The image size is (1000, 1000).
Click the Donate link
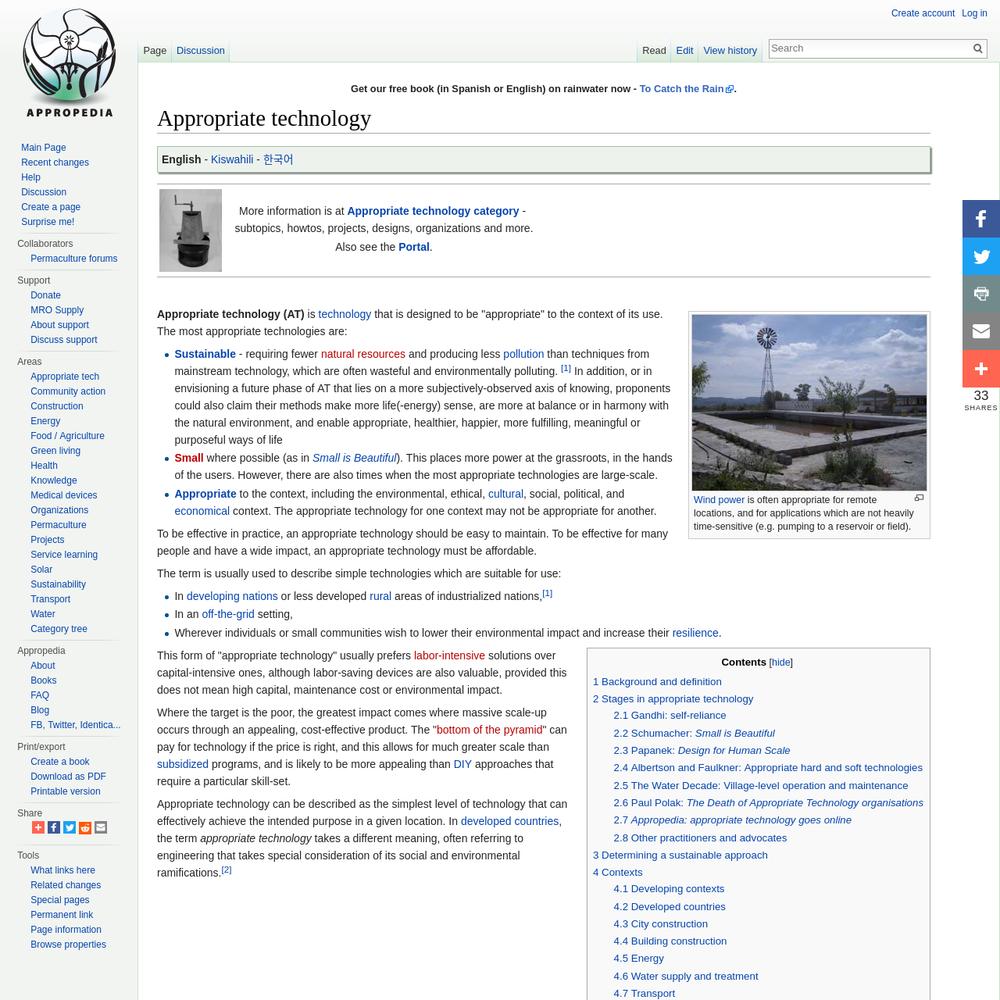[45, 295]
